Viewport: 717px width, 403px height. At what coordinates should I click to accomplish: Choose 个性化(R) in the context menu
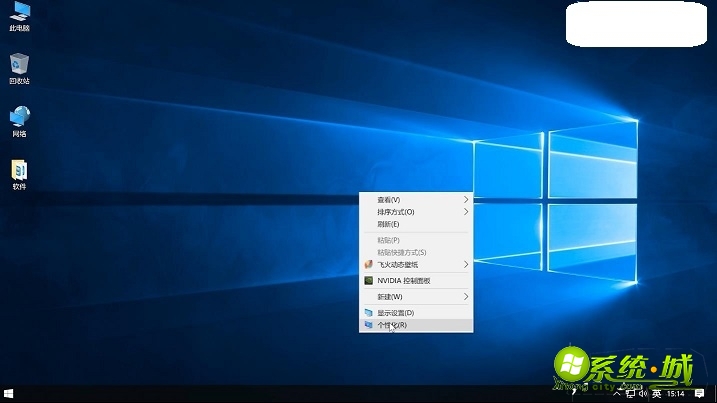tap(416, 325)
